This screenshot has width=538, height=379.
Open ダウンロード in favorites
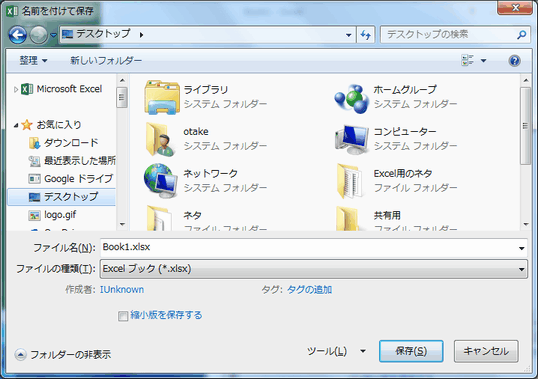(x=64, y=143)
